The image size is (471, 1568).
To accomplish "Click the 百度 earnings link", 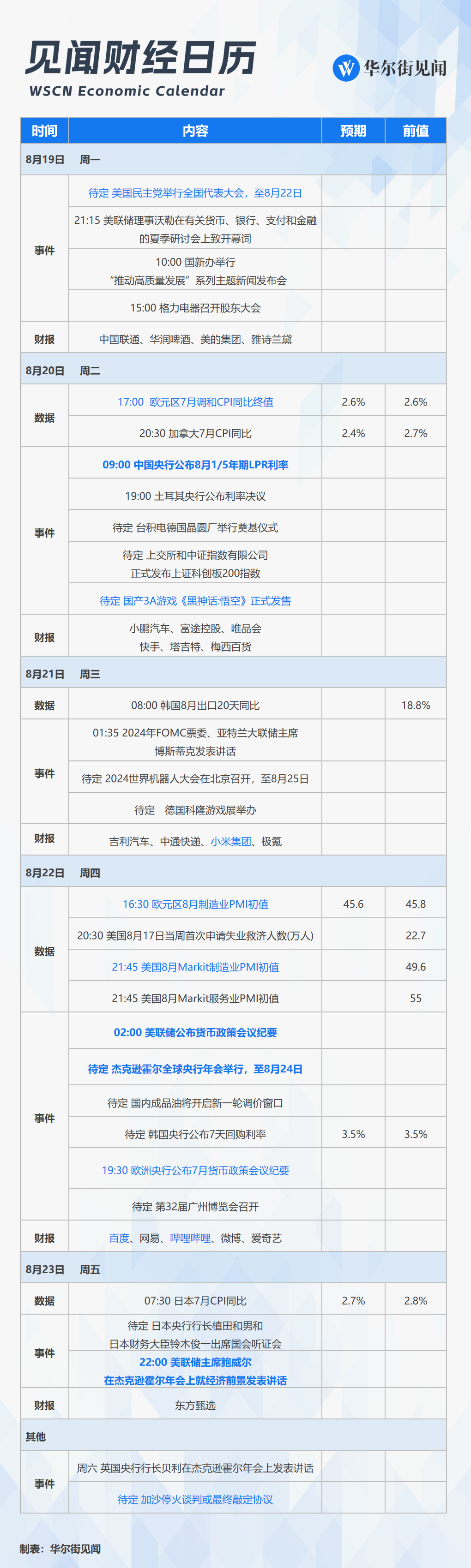I will click(119, 1238).
